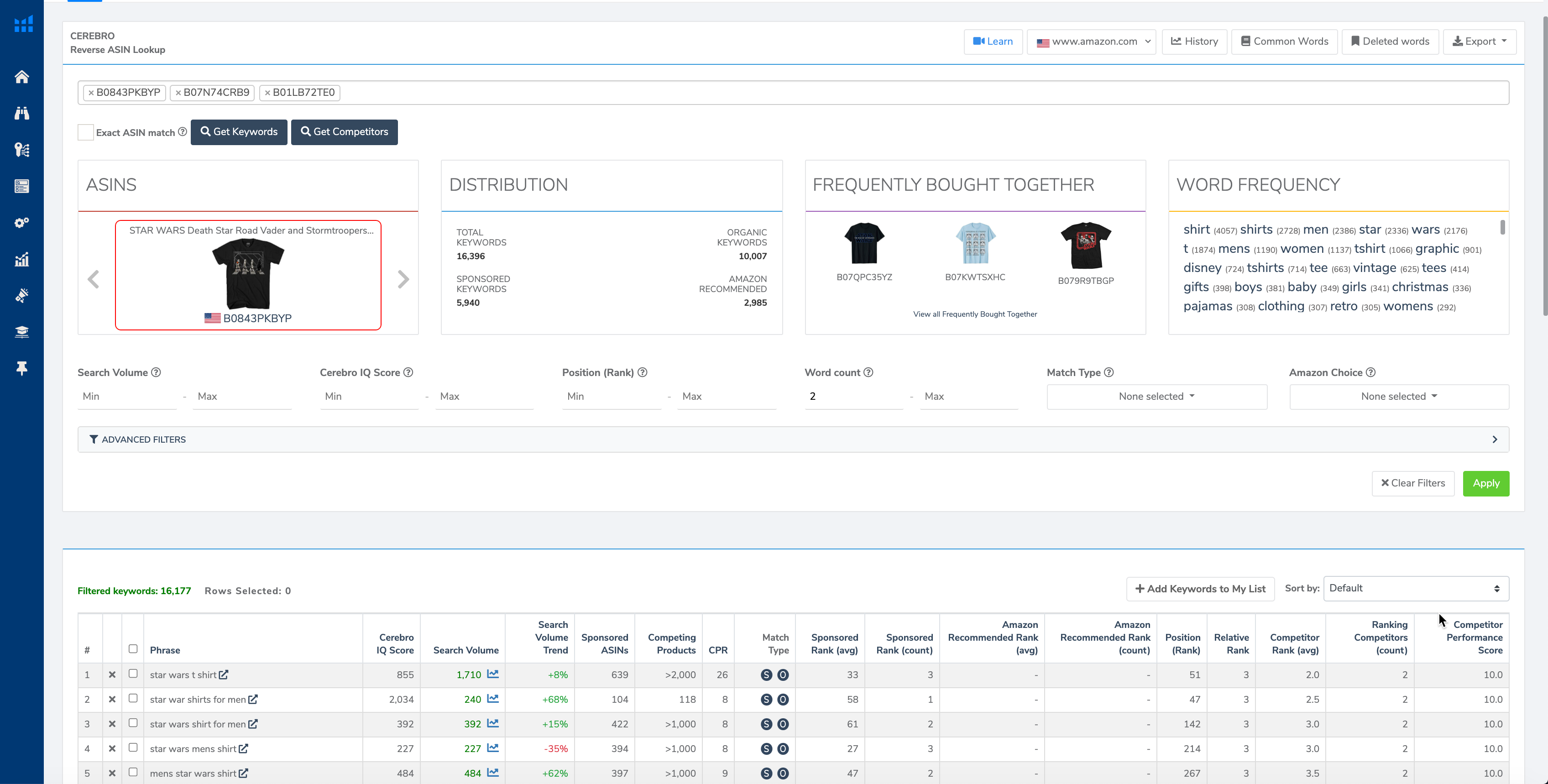Open the History tab

point(1194,42)
